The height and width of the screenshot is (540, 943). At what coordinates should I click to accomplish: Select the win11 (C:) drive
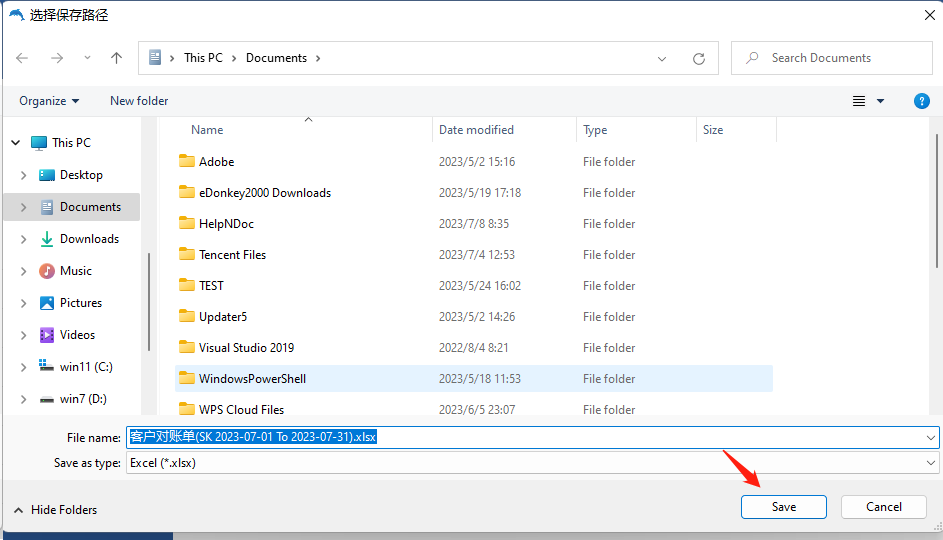point(85,367)
